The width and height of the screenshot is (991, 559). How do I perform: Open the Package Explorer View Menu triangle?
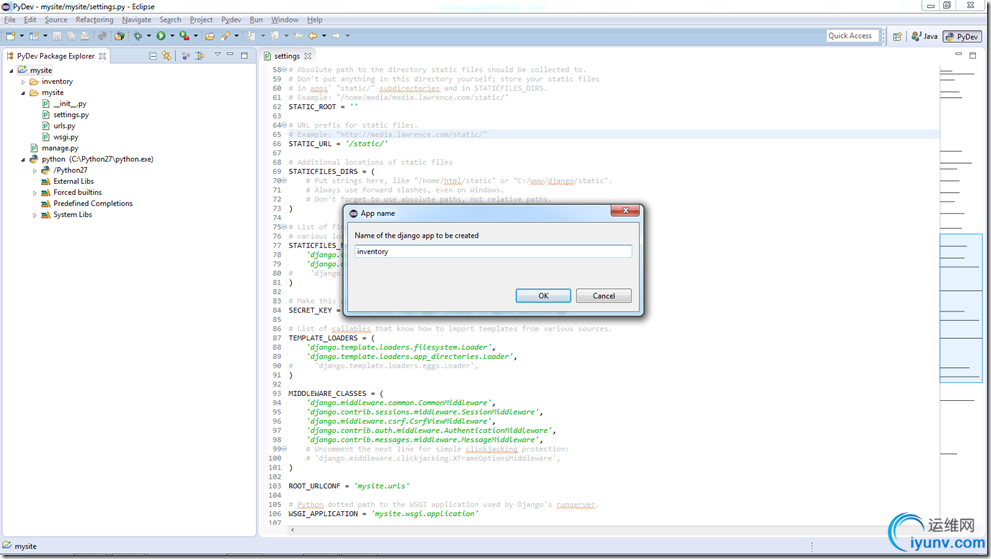click(217, 55)
